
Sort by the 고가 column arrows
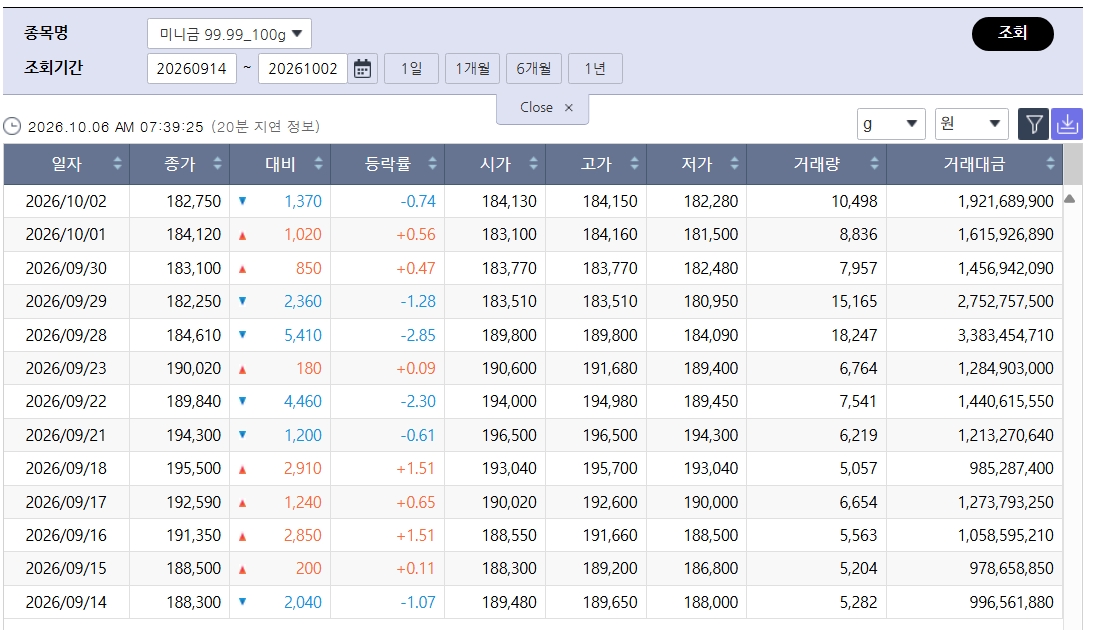coord(634,164)
